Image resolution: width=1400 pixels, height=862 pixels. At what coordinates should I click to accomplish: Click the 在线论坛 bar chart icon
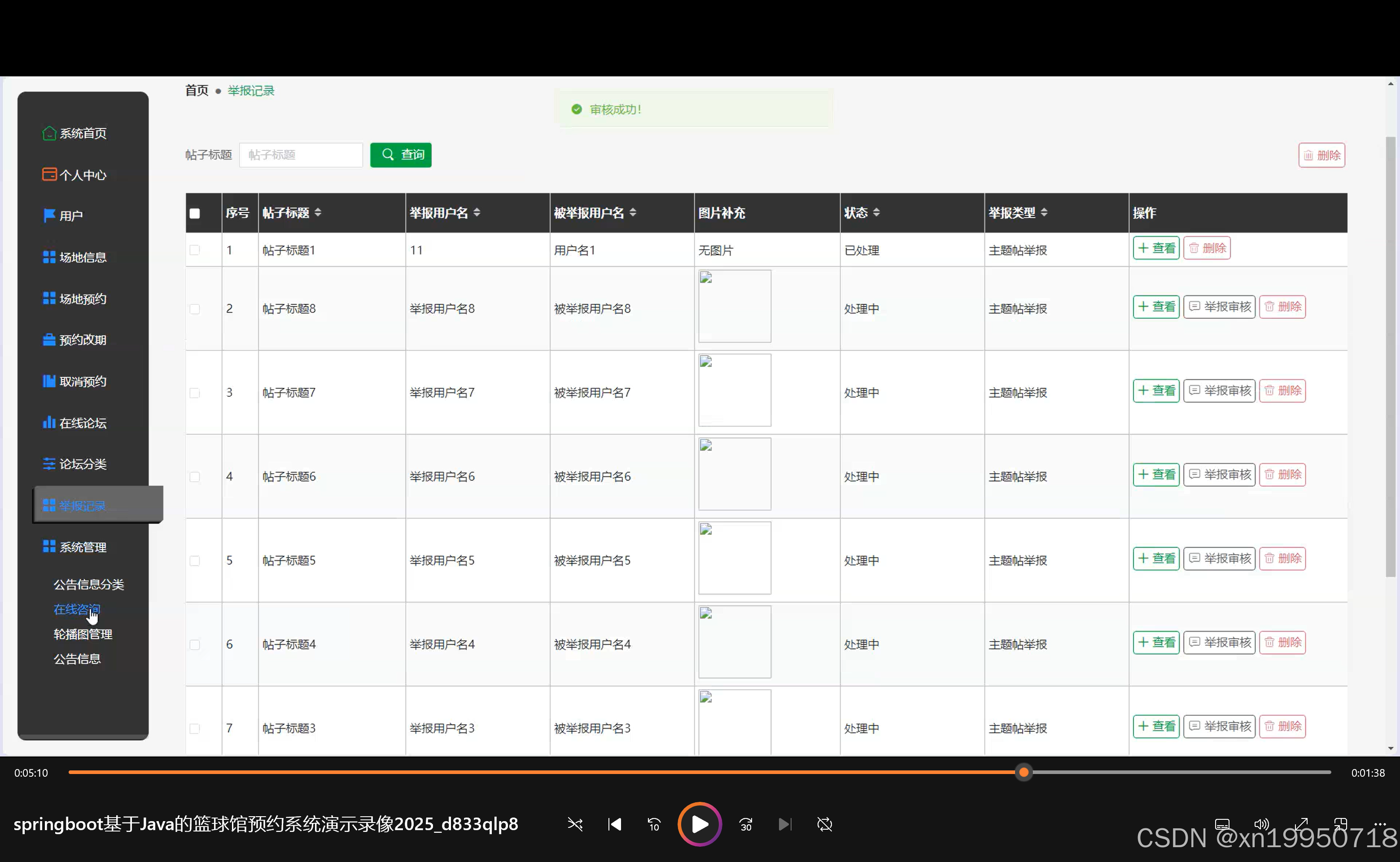tap(49, 422)
